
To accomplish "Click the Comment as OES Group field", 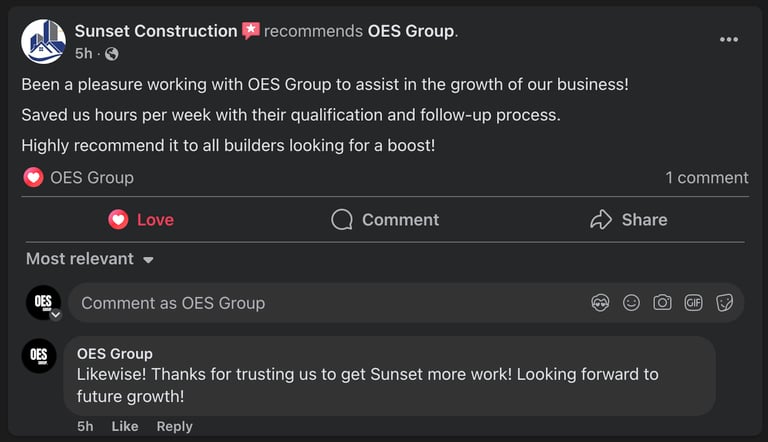I will tap(406, 303).
